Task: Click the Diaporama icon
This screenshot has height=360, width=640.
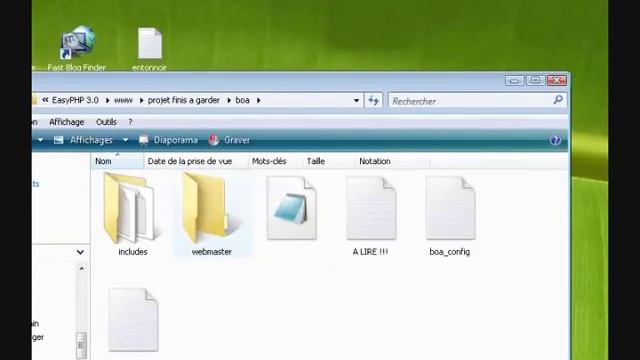Action: 144,140
